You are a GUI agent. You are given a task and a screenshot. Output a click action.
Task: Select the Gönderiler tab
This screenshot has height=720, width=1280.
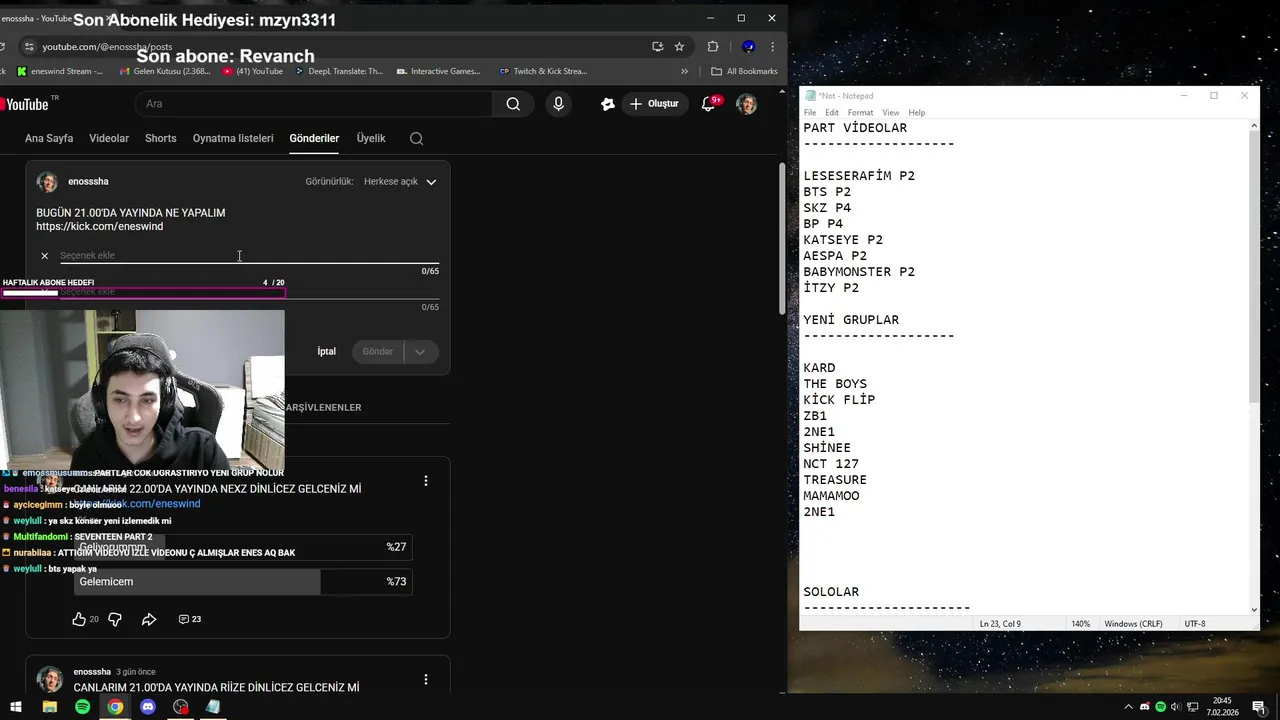click(314, 138)
